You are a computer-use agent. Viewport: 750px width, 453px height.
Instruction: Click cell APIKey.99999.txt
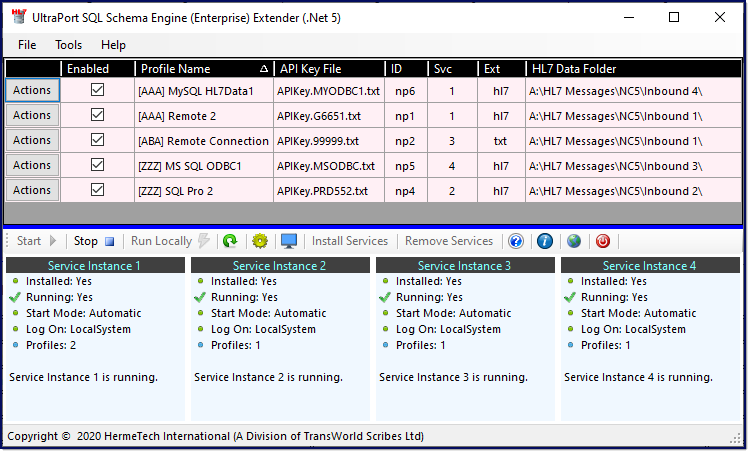point(329,141)
